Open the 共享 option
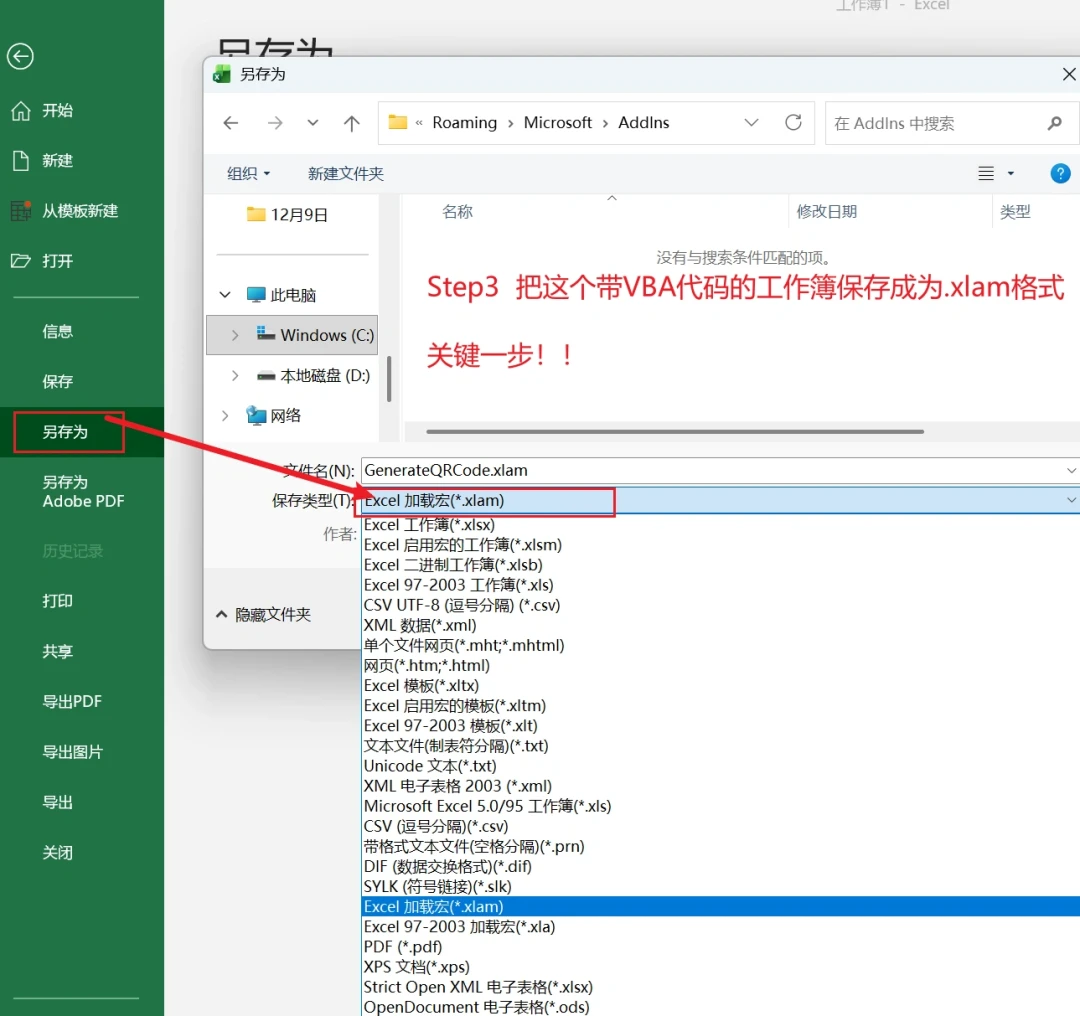Viewport: 1080px width, 1016px height. coord(57,651)
